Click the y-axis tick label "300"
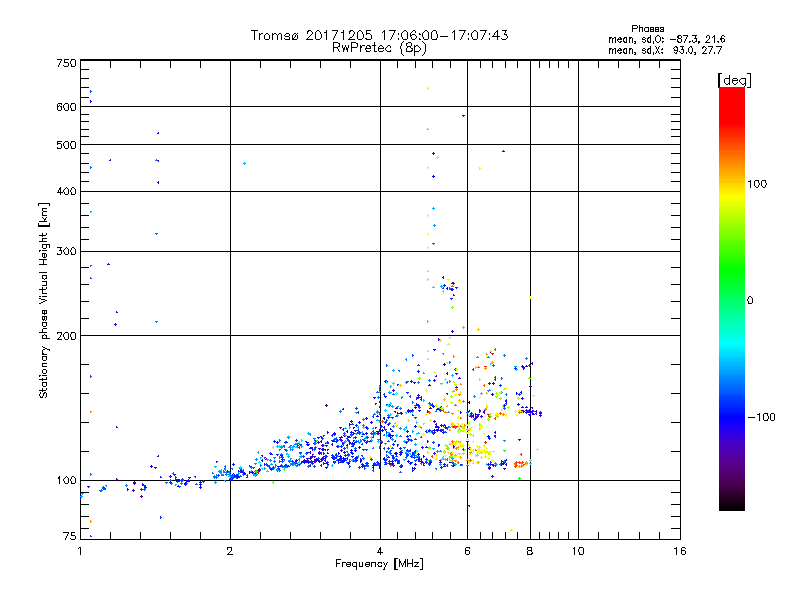 [x=66, y=251]
